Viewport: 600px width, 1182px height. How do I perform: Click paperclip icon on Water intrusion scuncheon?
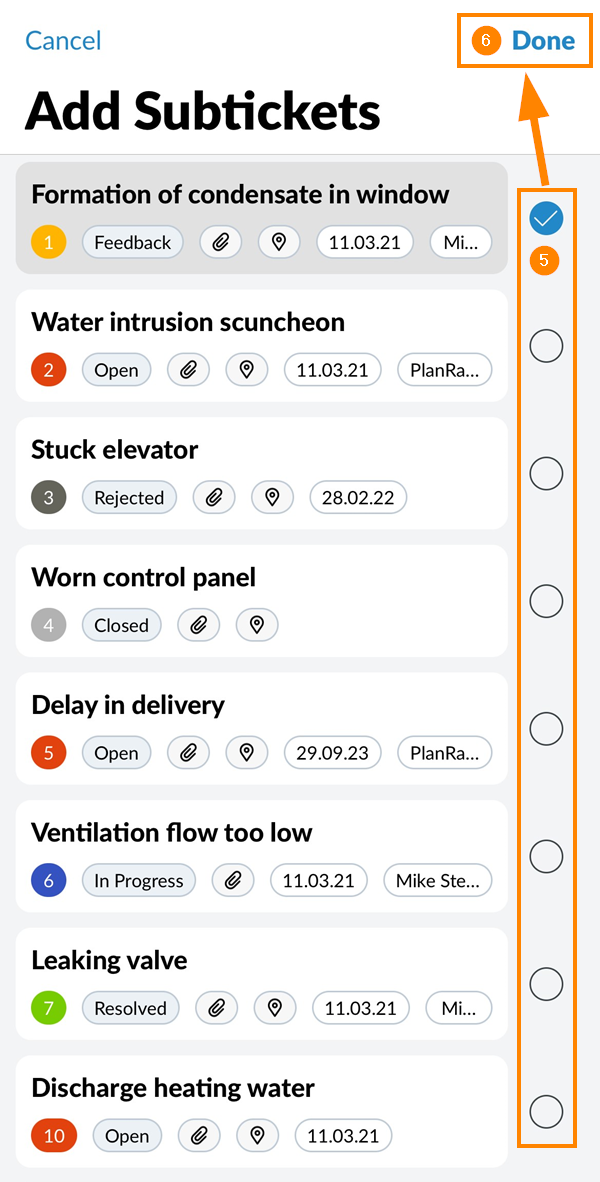pos(188,370)
